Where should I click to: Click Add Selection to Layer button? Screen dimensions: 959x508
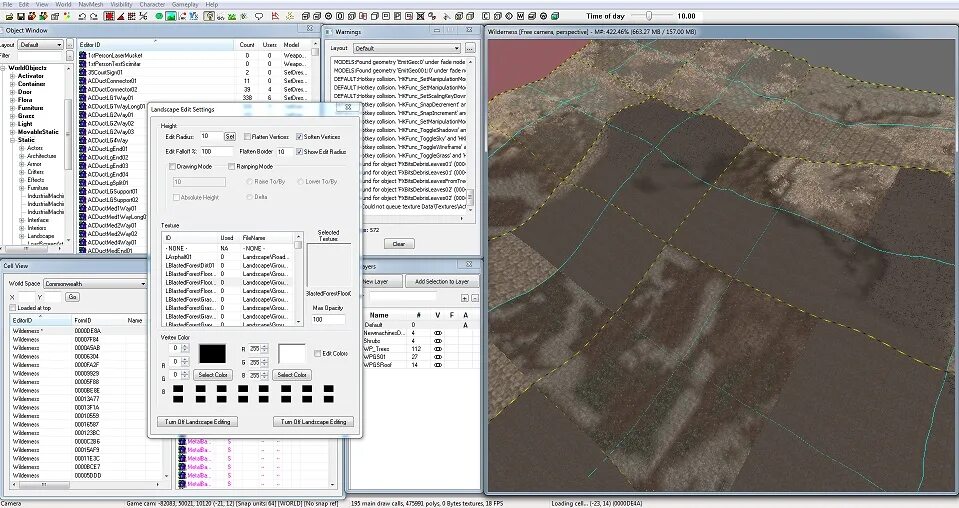[x=442, y=281]
